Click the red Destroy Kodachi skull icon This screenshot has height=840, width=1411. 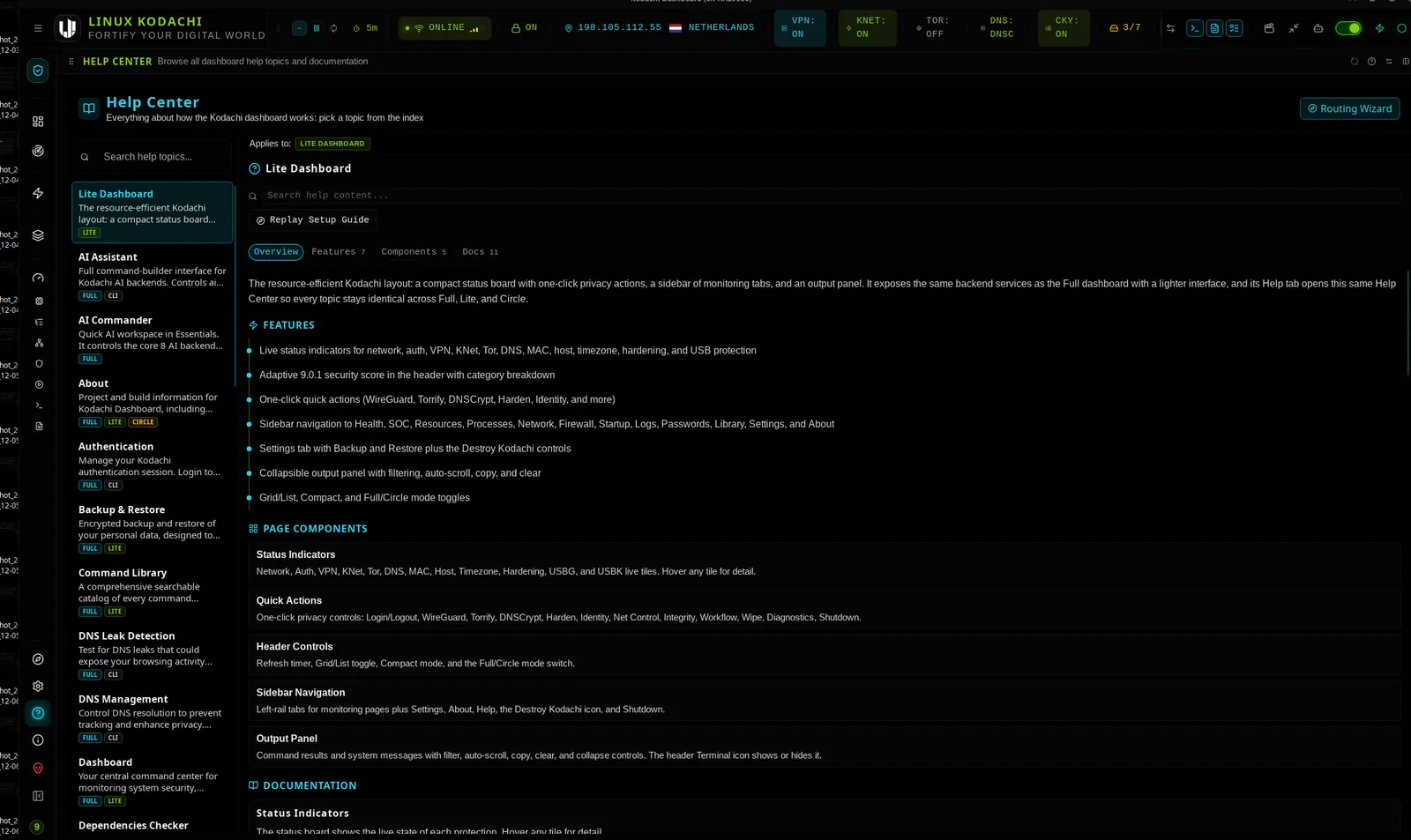click(x=38, y=769)
